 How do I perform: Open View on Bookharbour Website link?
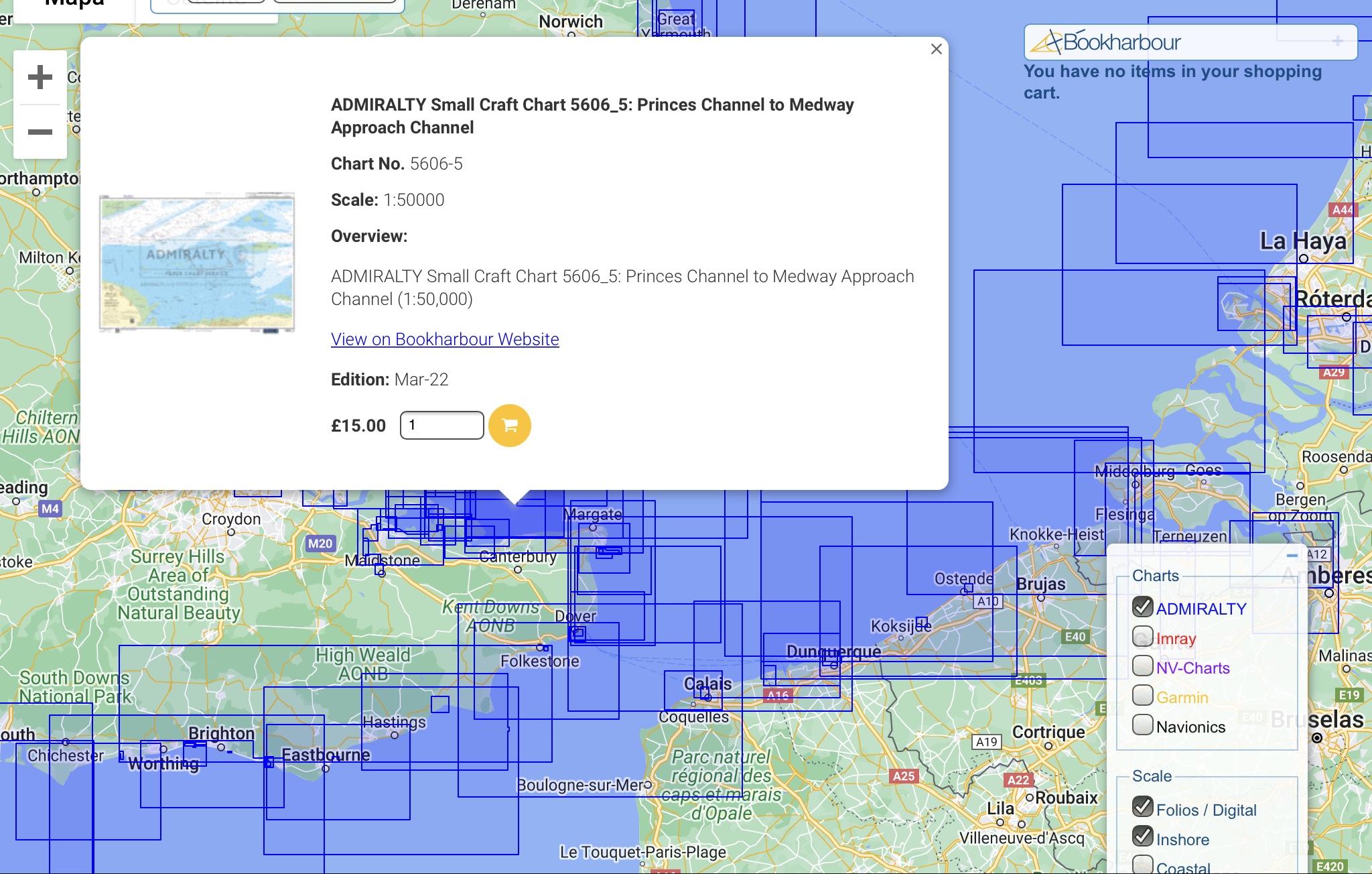tap(445, 339)
